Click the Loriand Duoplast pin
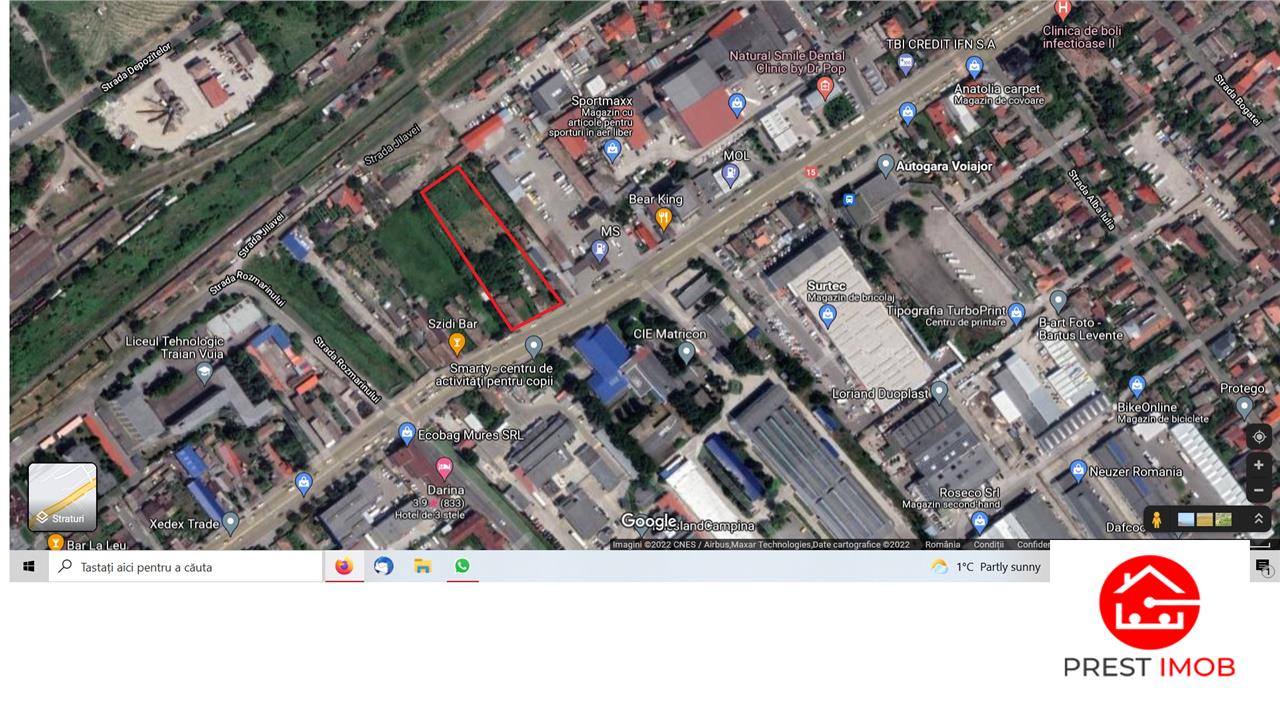The width and height of the screenshot is (1280, 720). 939,392
